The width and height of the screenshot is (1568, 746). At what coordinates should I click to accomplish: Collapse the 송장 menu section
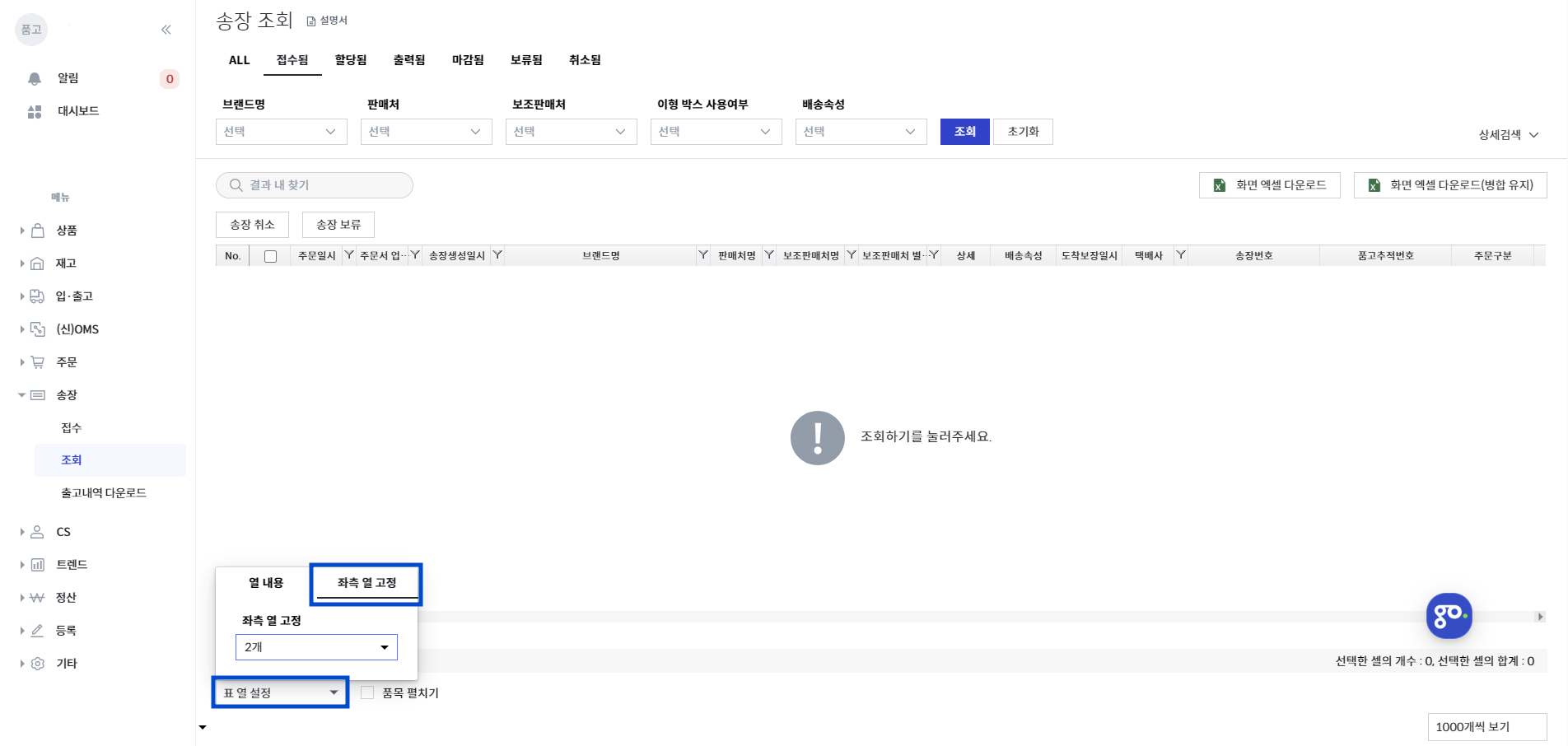pos(22,395)
